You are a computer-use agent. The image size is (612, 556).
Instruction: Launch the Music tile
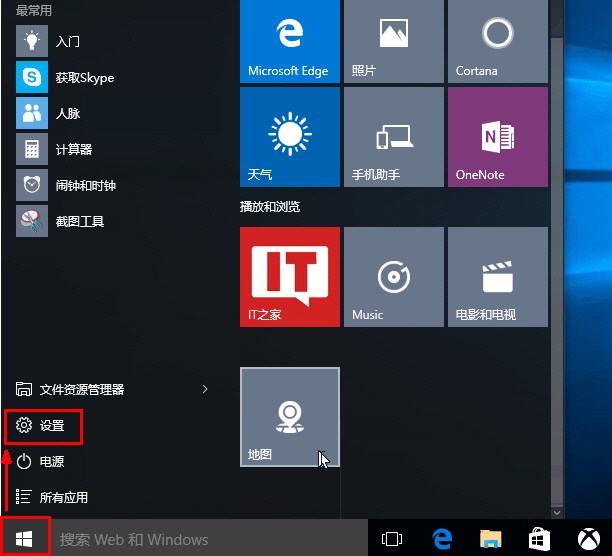coord(394,277)
